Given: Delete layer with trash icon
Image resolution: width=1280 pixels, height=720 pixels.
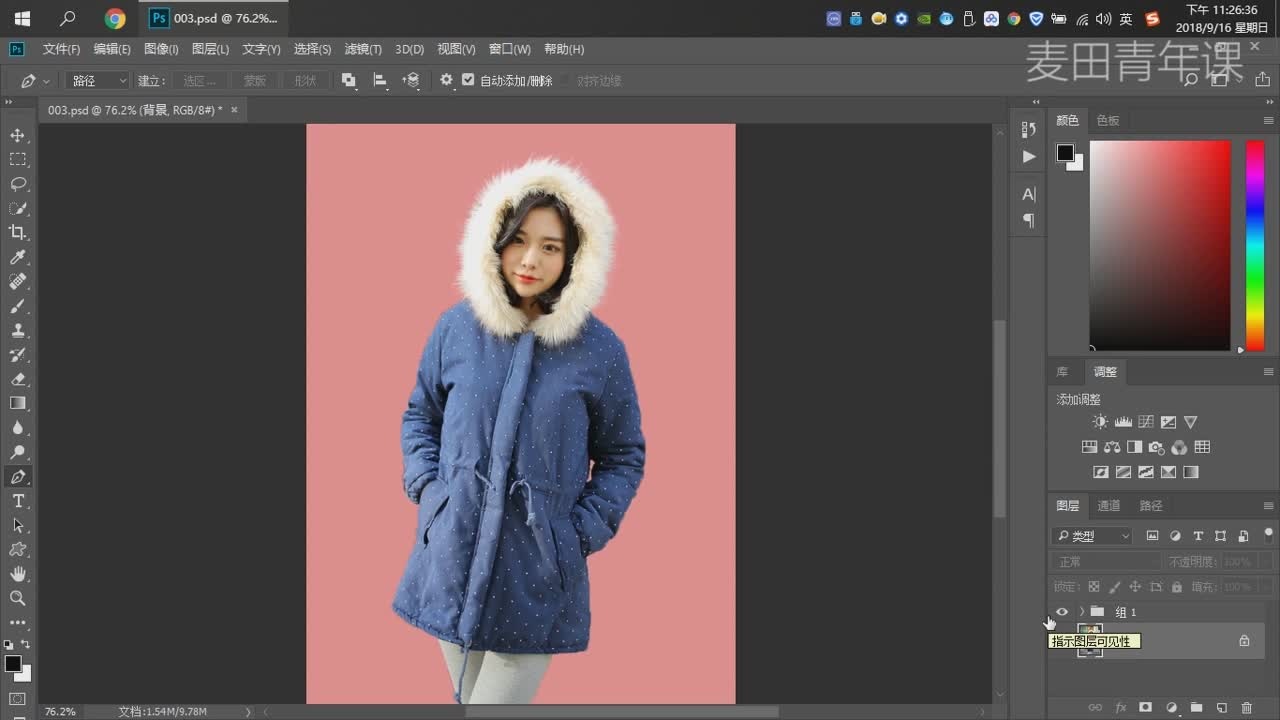Looking at the screenshot, I should 1246,708.
